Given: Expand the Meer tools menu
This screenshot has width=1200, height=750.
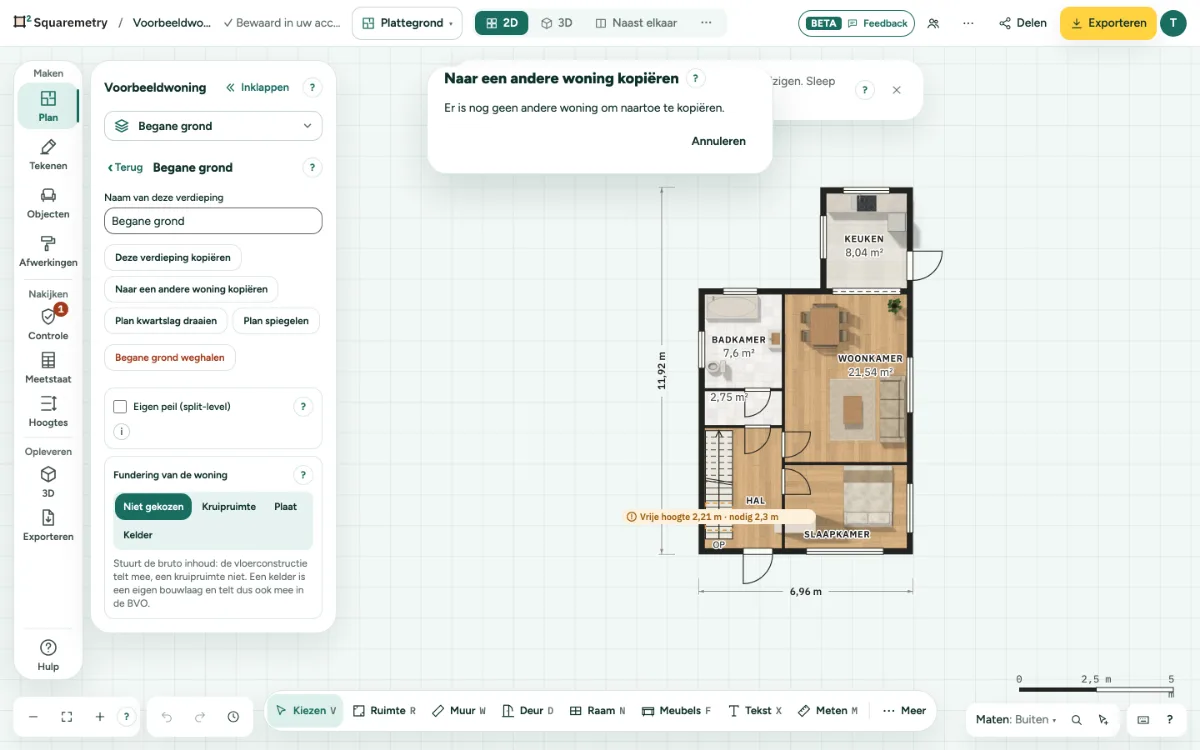Looking at the screenshot, I should point(904,711).
